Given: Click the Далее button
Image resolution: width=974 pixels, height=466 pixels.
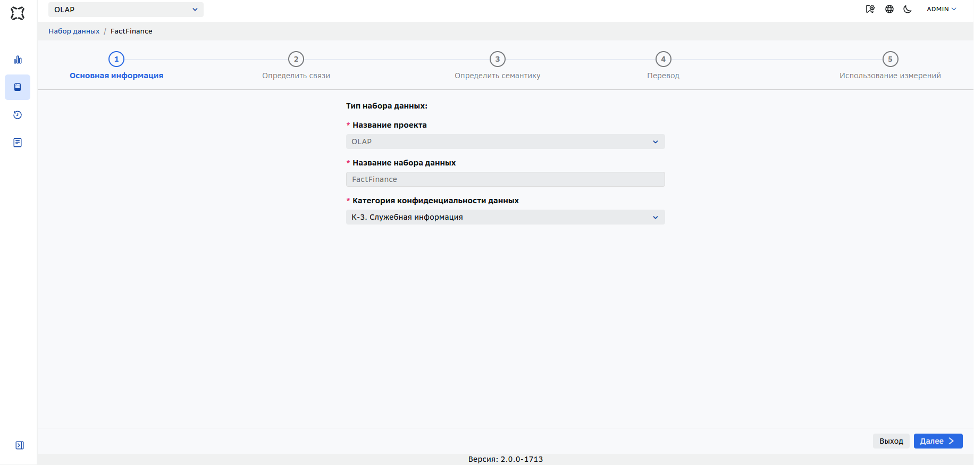Looking at the screenshot, I should pos(938,441).
